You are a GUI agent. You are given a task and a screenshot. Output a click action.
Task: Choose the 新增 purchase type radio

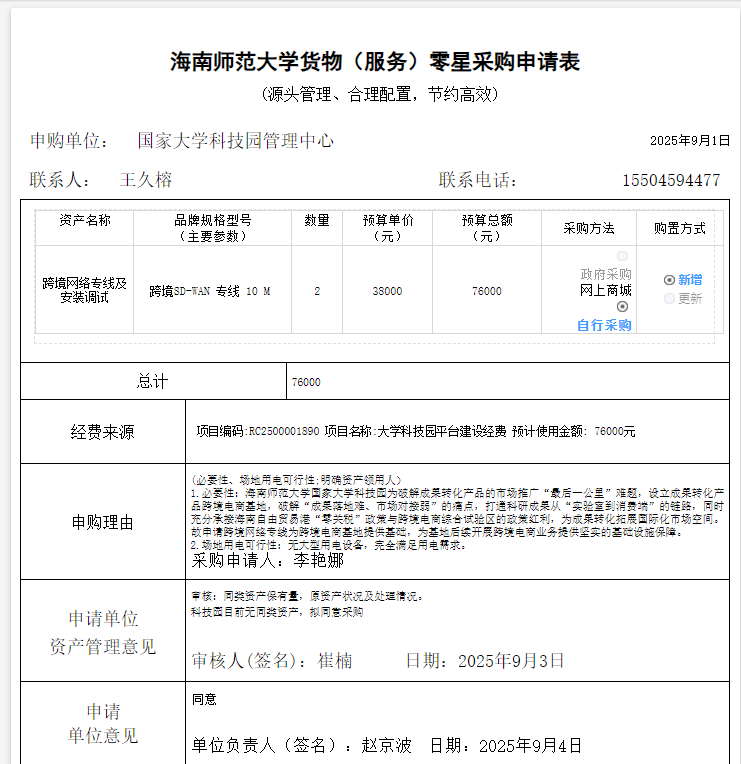pyautogui.click(x=669, y=280)
